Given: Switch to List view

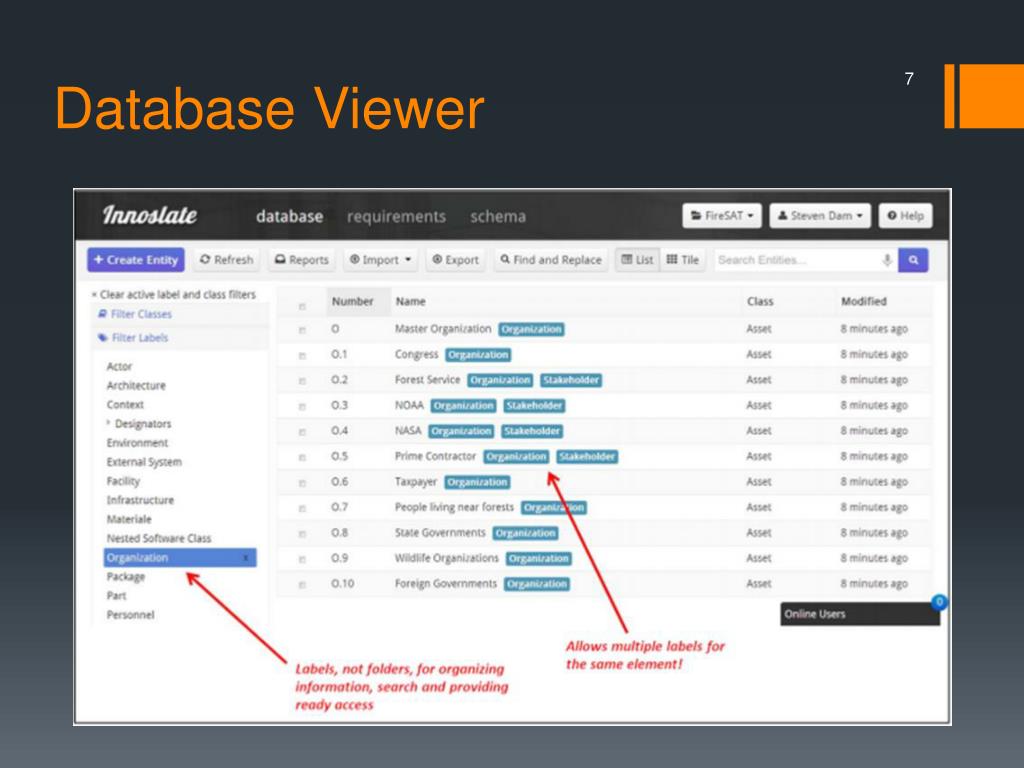Looking at the screenshot, I should pos(637,260).
